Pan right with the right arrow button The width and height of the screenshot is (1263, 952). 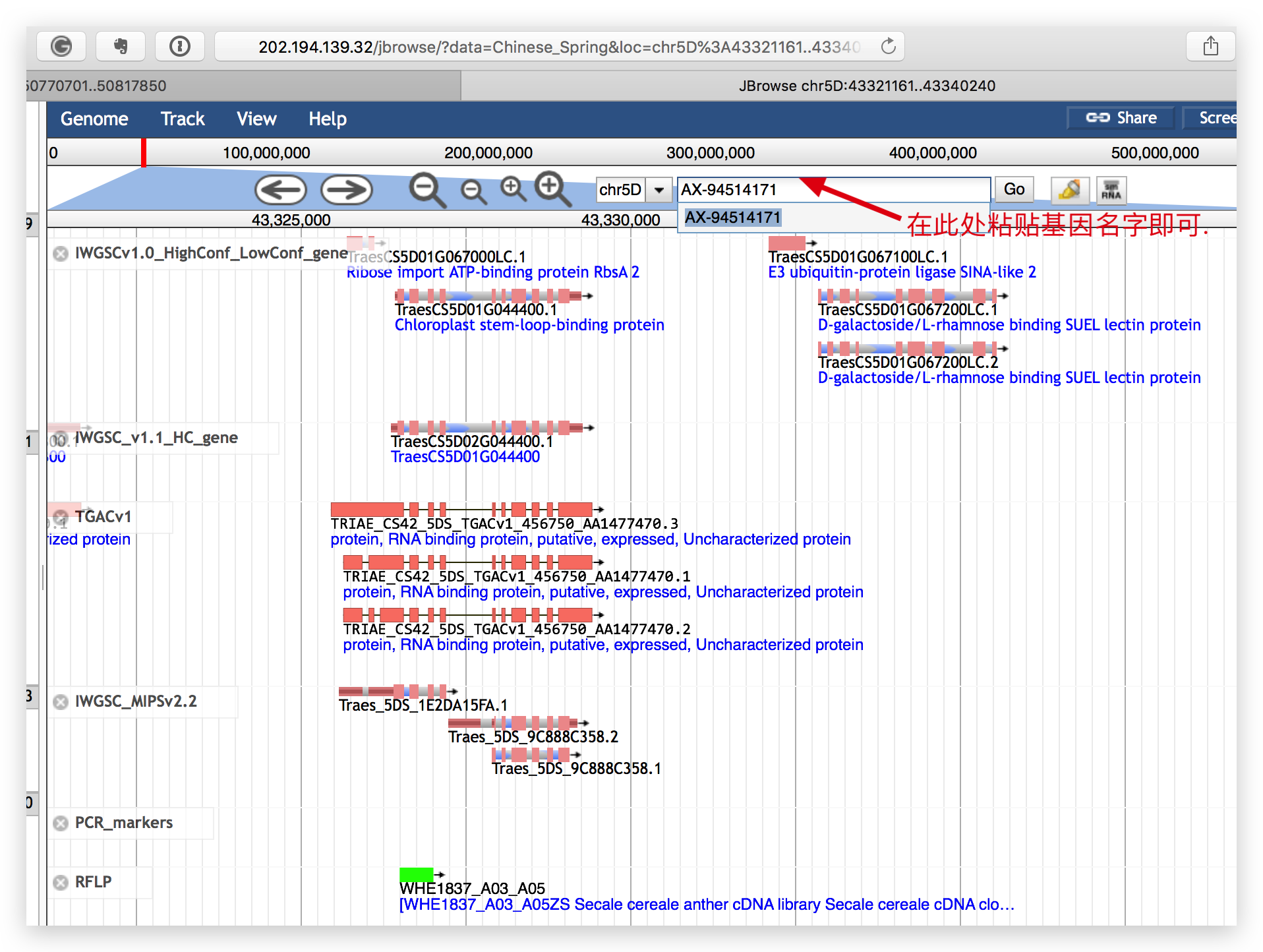coord(347,191)
